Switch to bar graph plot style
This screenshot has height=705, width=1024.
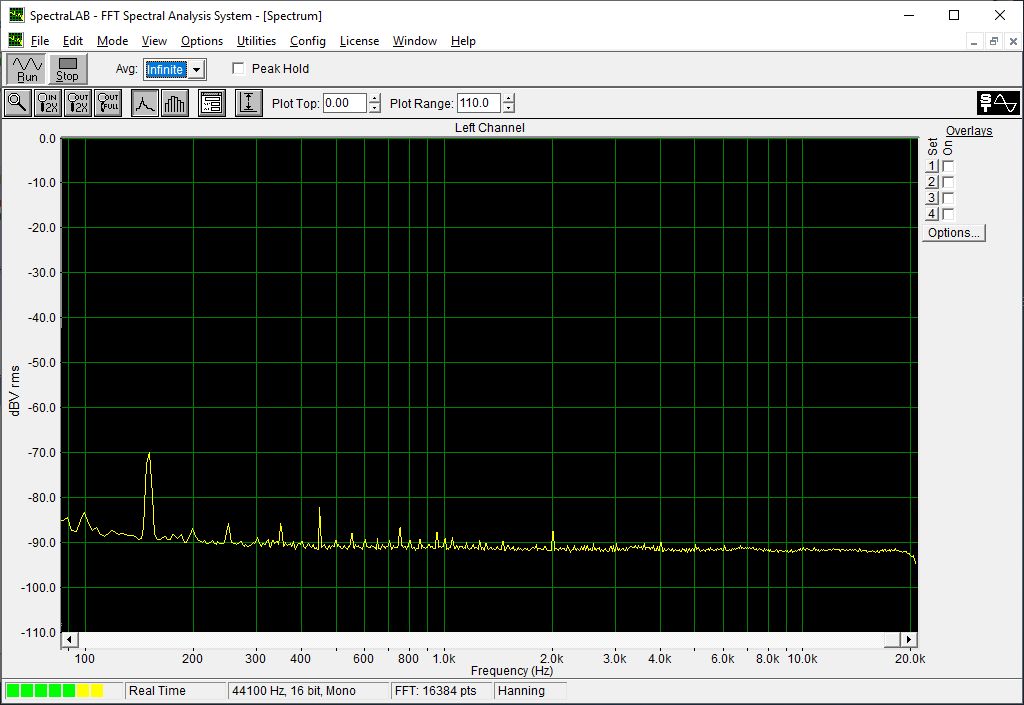[174, 103]
